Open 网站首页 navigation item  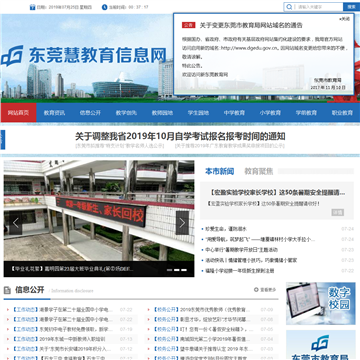18,113
